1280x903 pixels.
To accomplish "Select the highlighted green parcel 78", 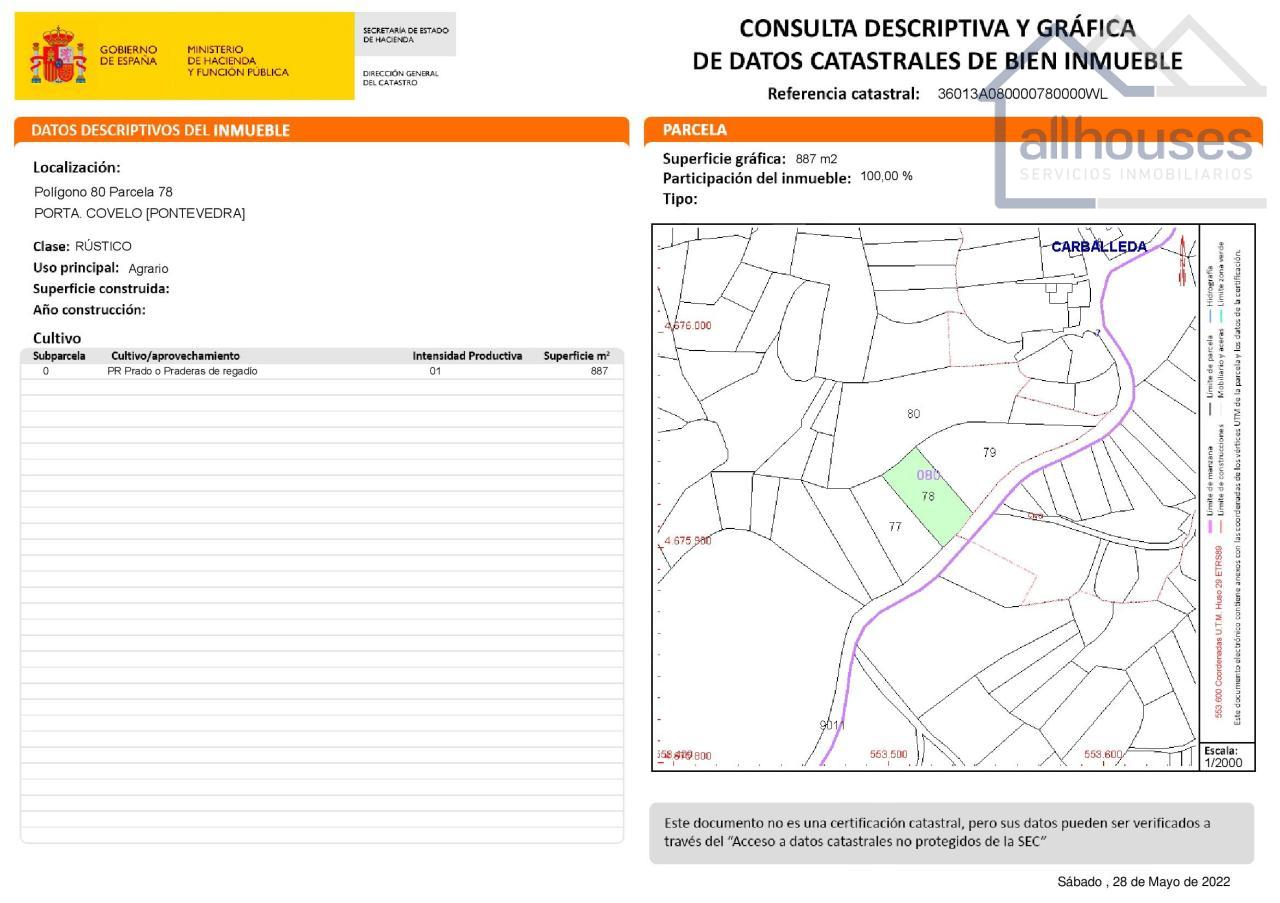I will [930, 500].
